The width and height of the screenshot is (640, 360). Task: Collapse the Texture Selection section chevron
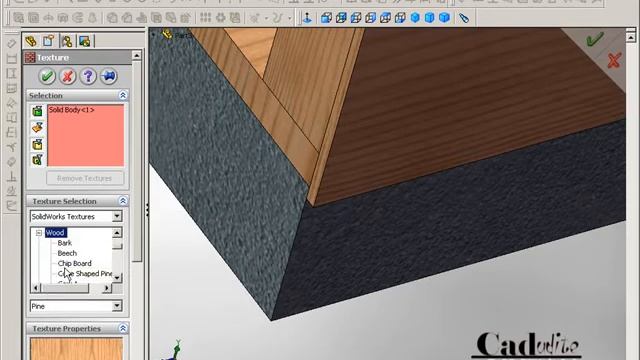pyautogui.click(x=123, y=201)
